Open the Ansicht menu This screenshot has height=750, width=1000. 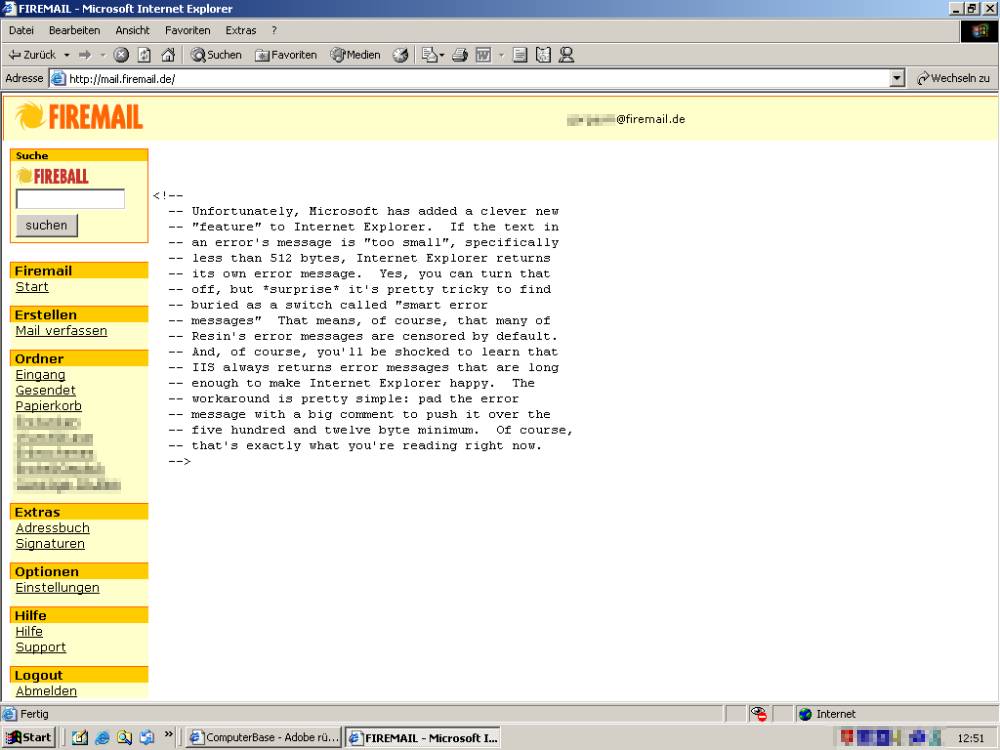tap(132, 30)
